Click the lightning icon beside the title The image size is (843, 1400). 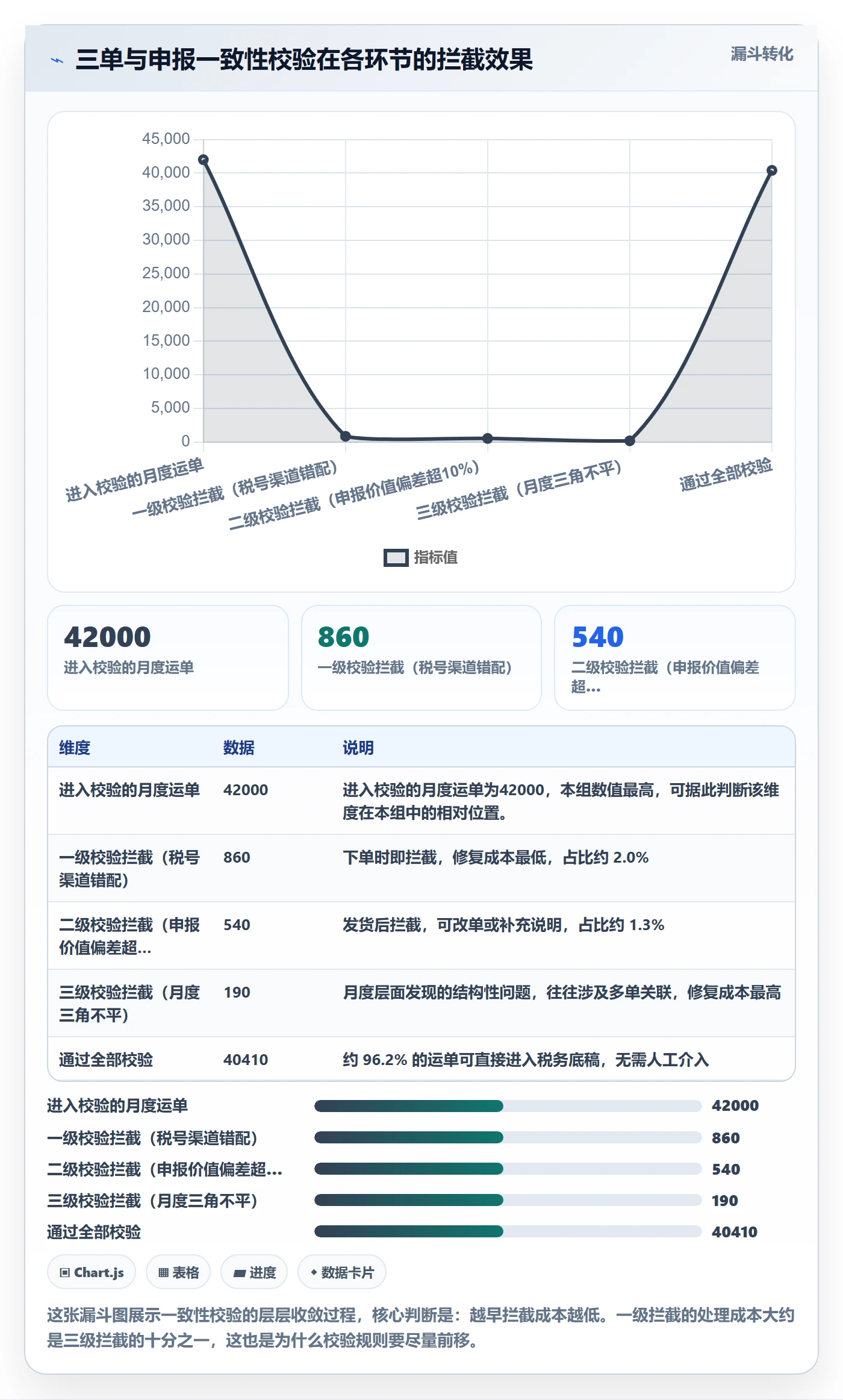(57, 60)
